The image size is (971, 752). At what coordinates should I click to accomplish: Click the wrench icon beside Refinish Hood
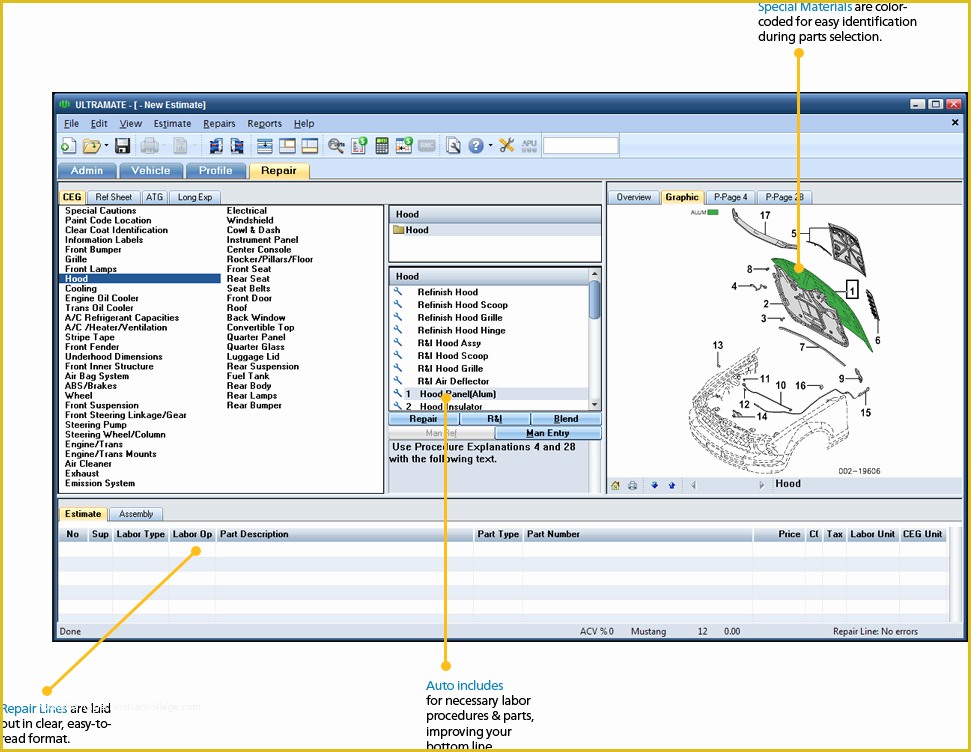pyautogui.click(x=398, y=292)
